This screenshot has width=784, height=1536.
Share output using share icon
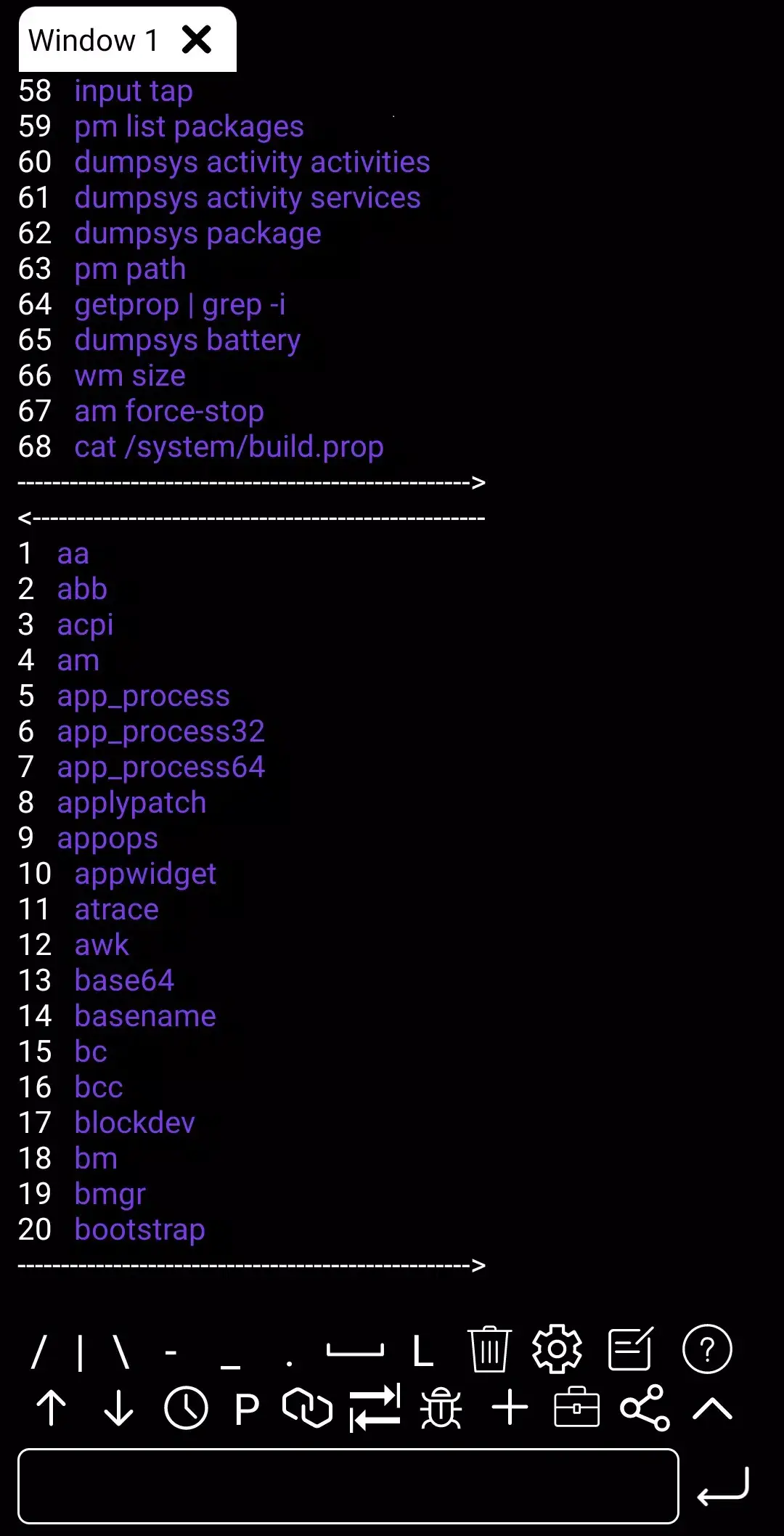(x=645, y=1407)
